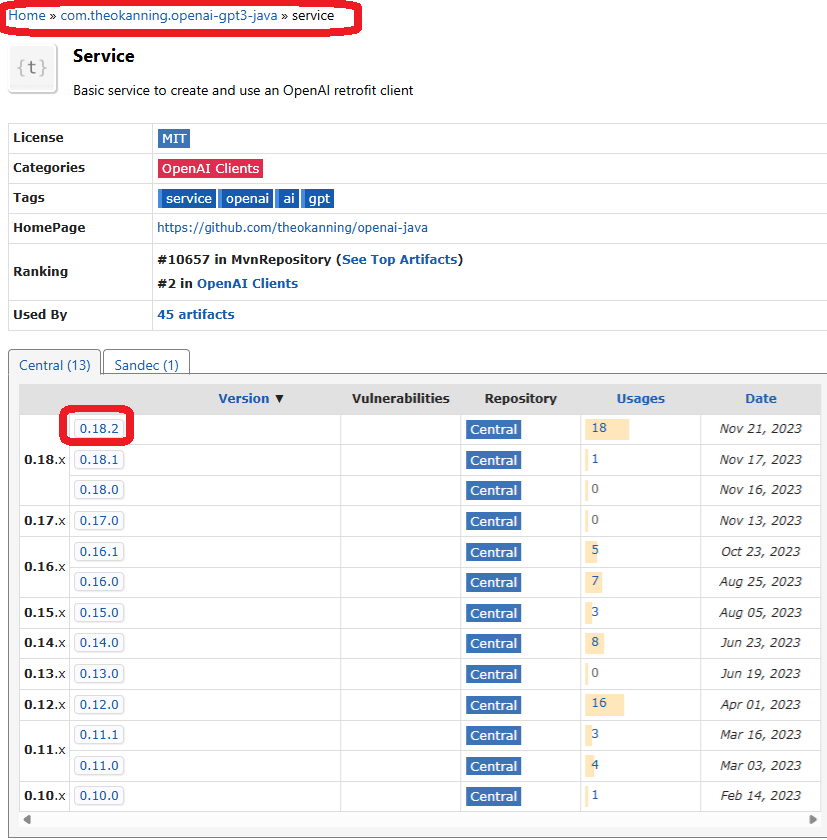Viewport: 827px width, 840px height.
Task: Click Central badge in the 0.16.1 row
Action: pyautogui.click(x=493, y=553)
